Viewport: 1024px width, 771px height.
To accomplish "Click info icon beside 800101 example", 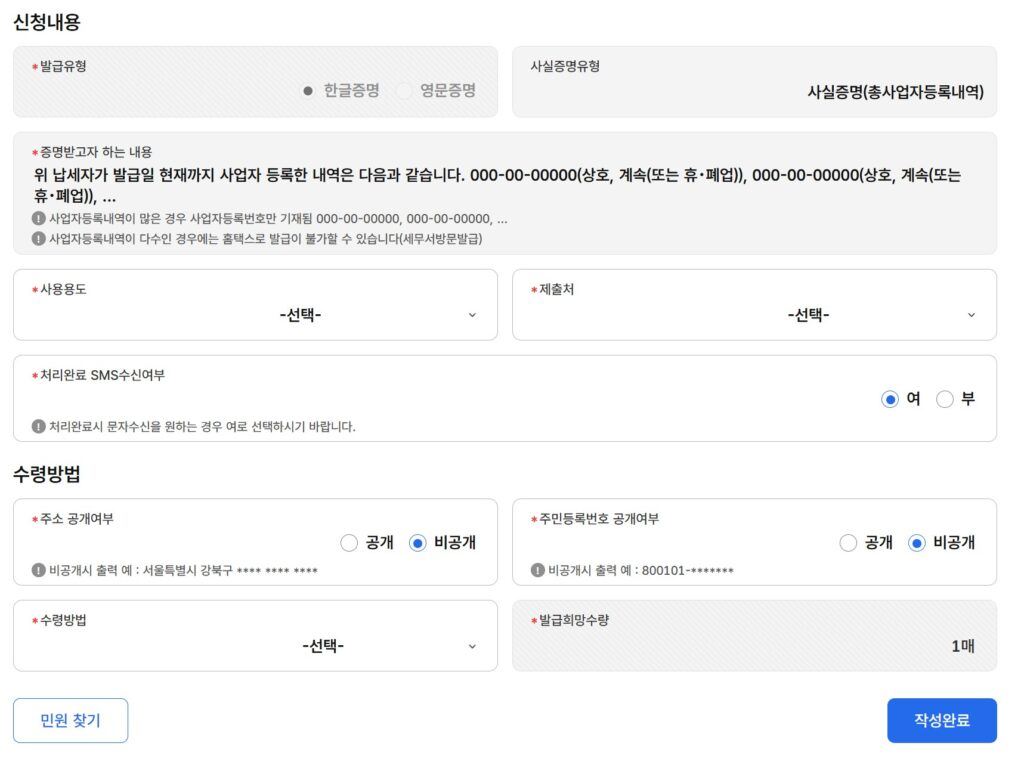I will tap(537, 570).
